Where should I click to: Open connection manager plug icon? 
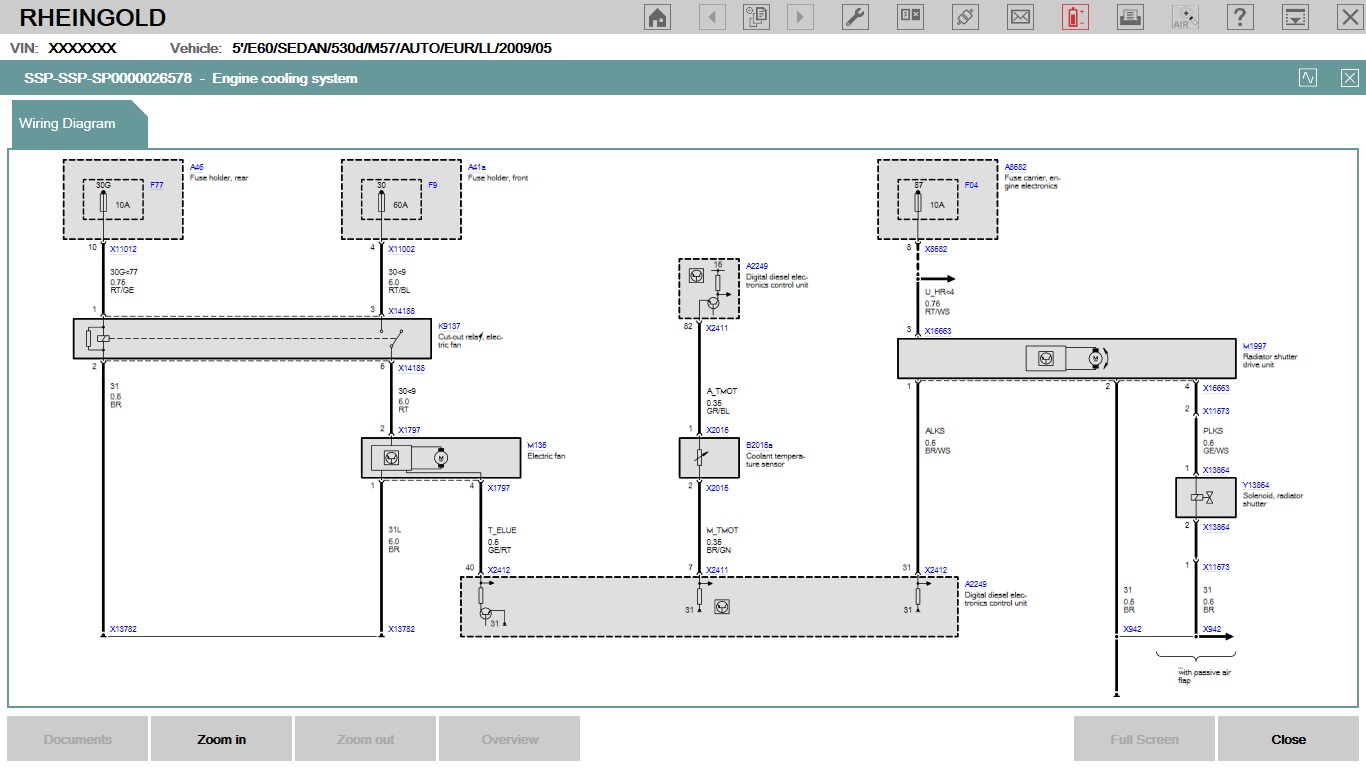(x=965, y=17)
